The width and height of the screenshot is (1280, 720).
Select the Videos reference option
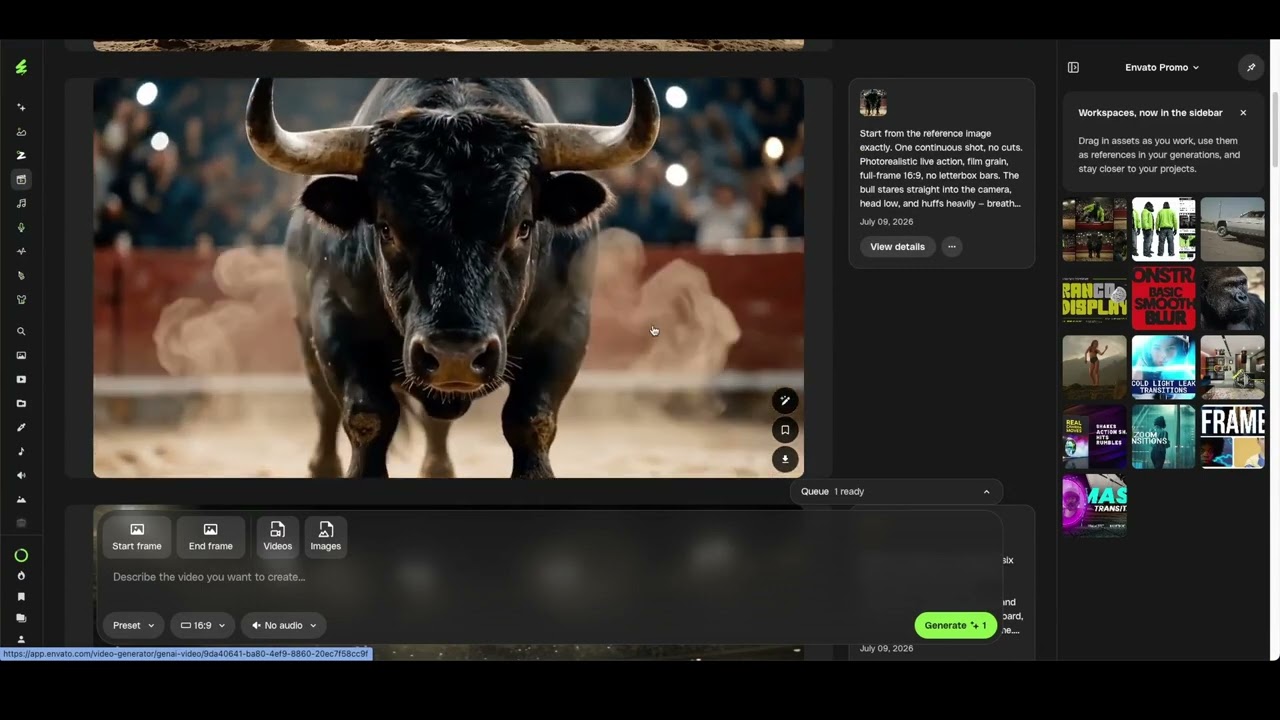click(278, 537)
